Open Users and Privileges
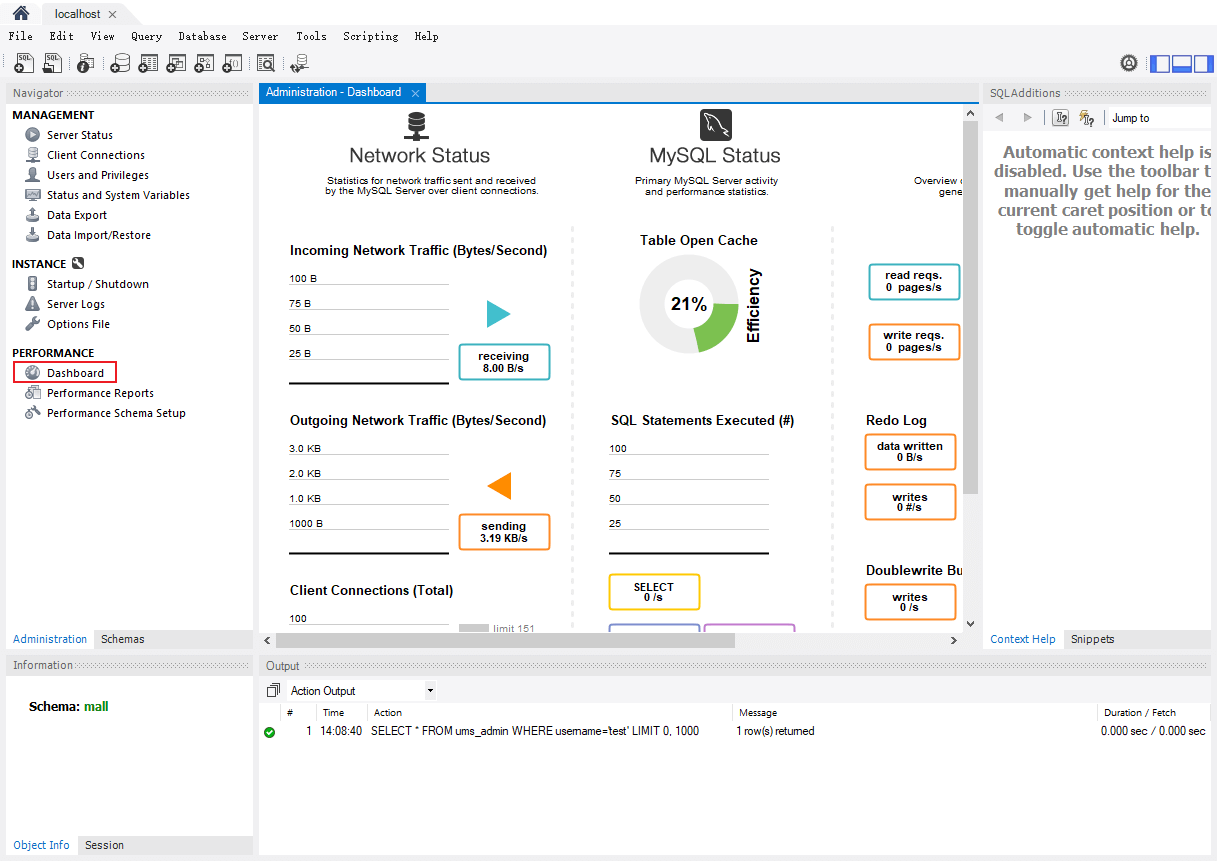1217x861 pixels. coord(98,175)
